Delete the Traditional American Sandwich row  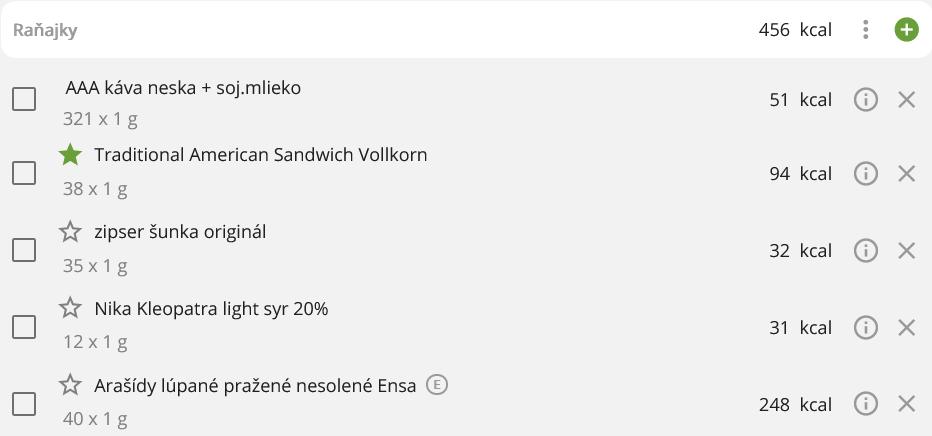click(x=907, y=174)
